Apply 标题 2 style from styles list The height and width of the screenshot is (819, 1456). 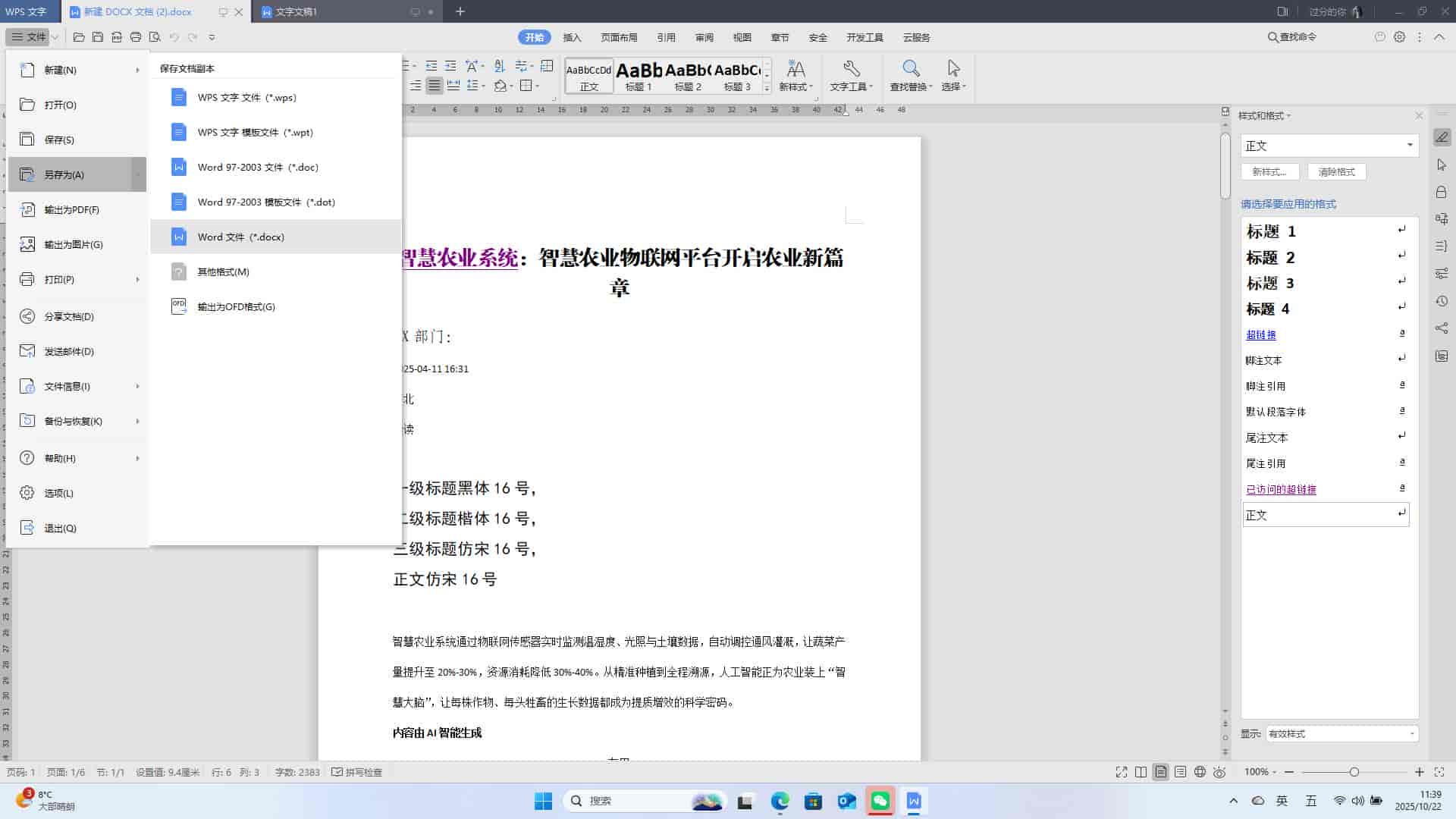(x=1326, y=257)
